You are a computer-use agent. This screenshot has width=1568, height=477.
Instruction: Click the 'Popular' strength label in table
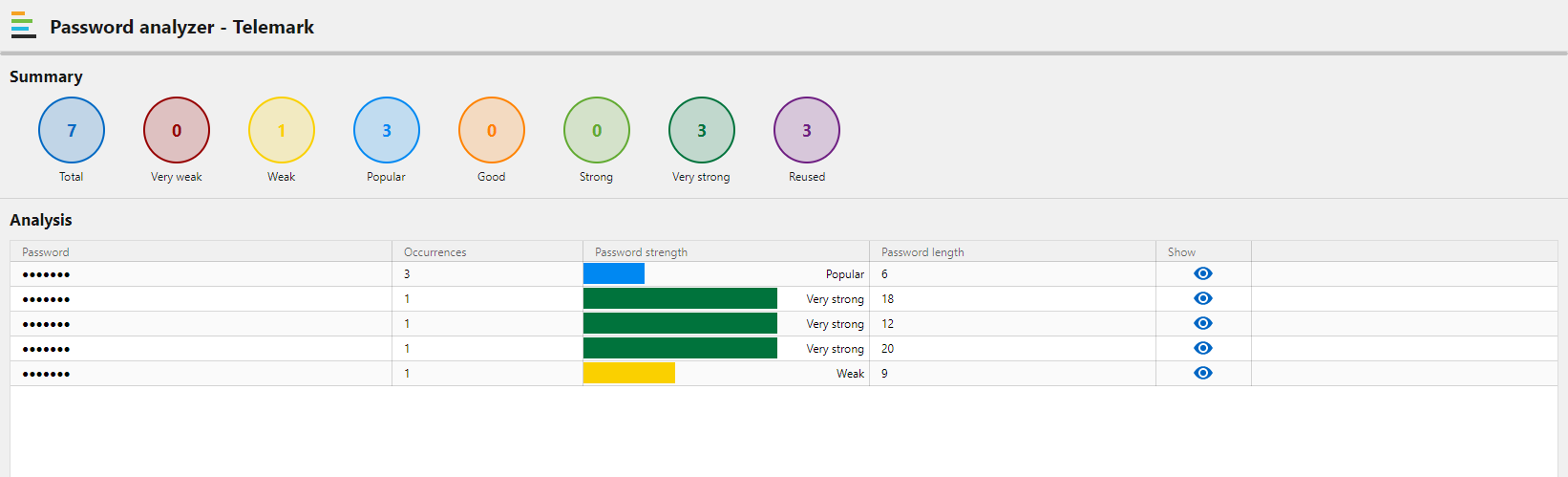tap(845, 274)
